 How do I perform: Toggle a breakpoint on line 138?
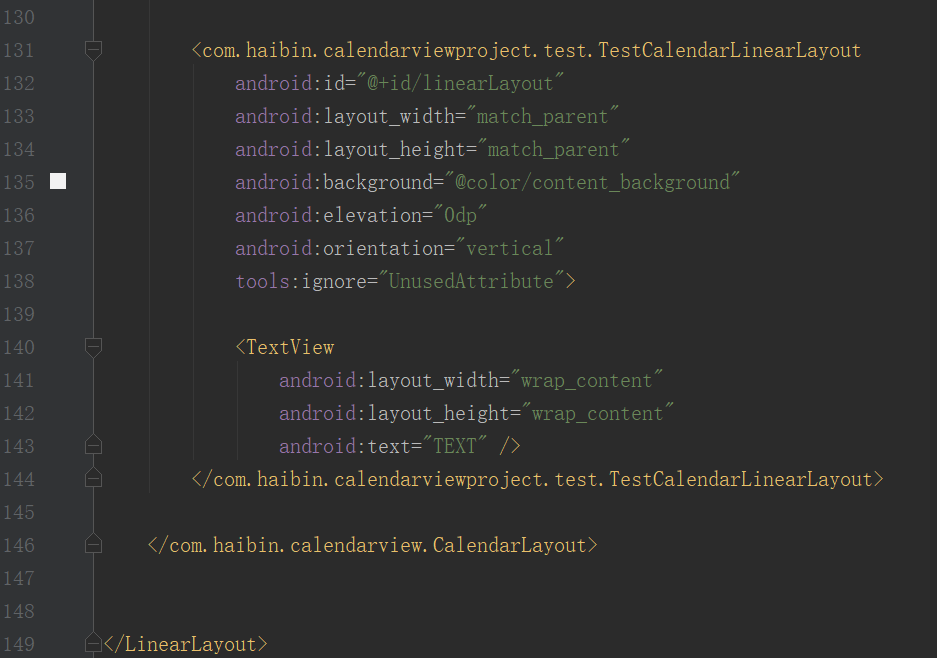click(x=57, y=281)
